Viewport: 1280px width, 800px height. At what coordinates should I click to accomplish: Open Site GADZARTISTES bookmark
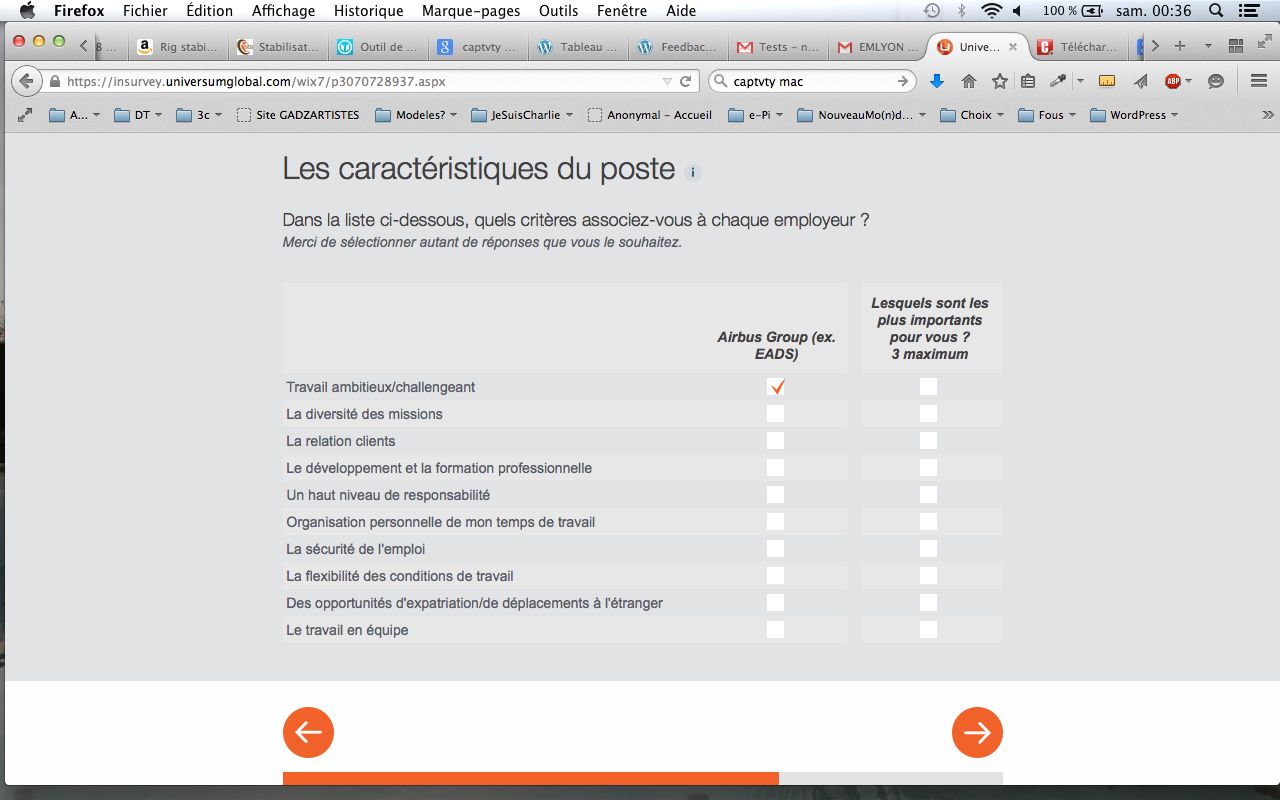tap(298, 115)
